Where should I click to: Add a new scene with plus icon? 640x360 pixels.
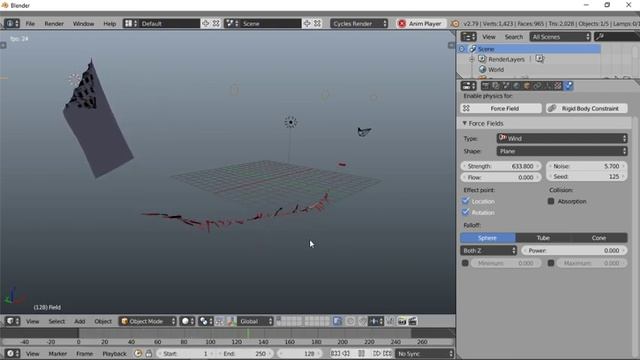(307, 23)
